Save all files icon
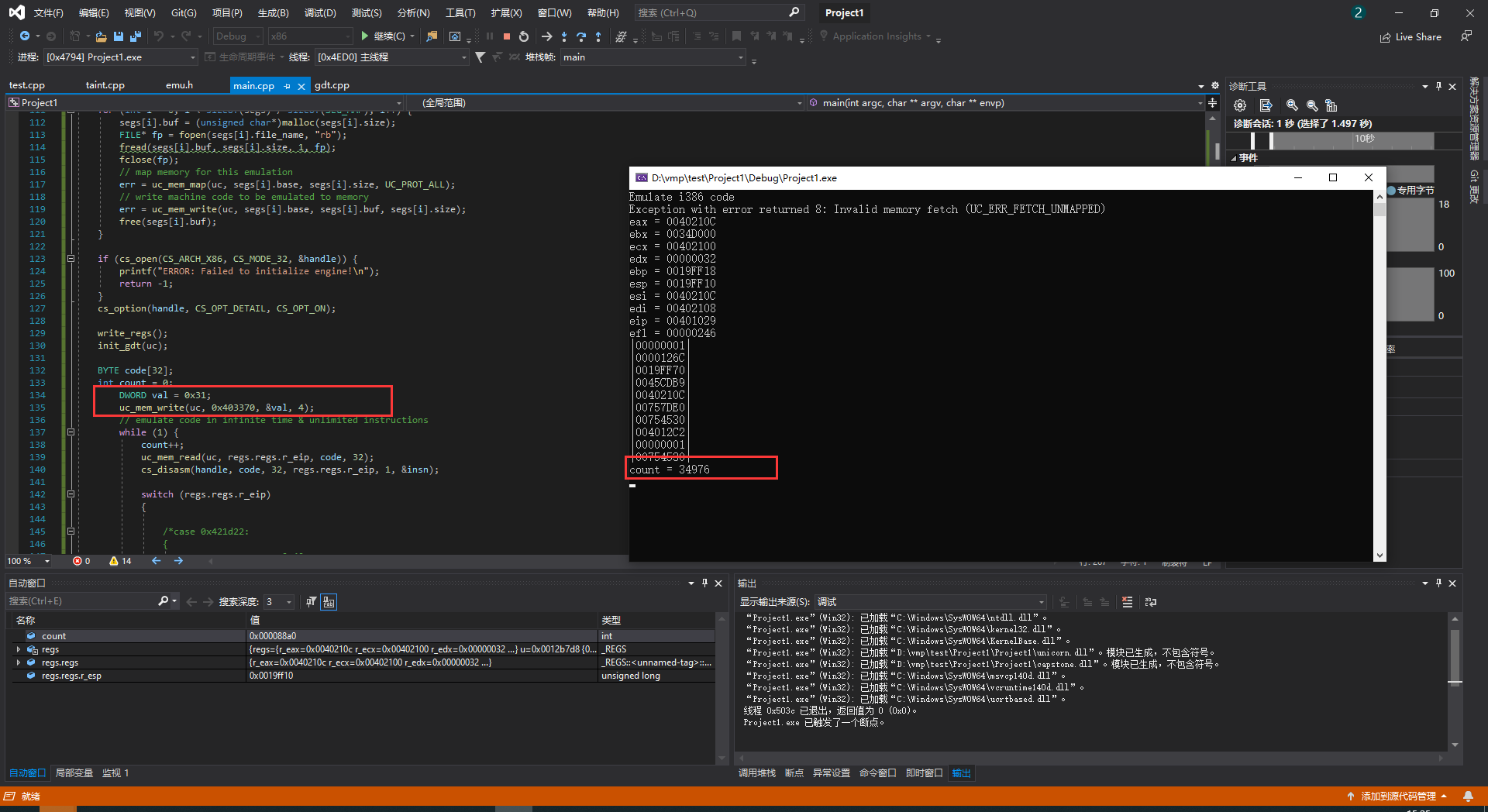Screen dimensions: 1488x812 point(136,36)
